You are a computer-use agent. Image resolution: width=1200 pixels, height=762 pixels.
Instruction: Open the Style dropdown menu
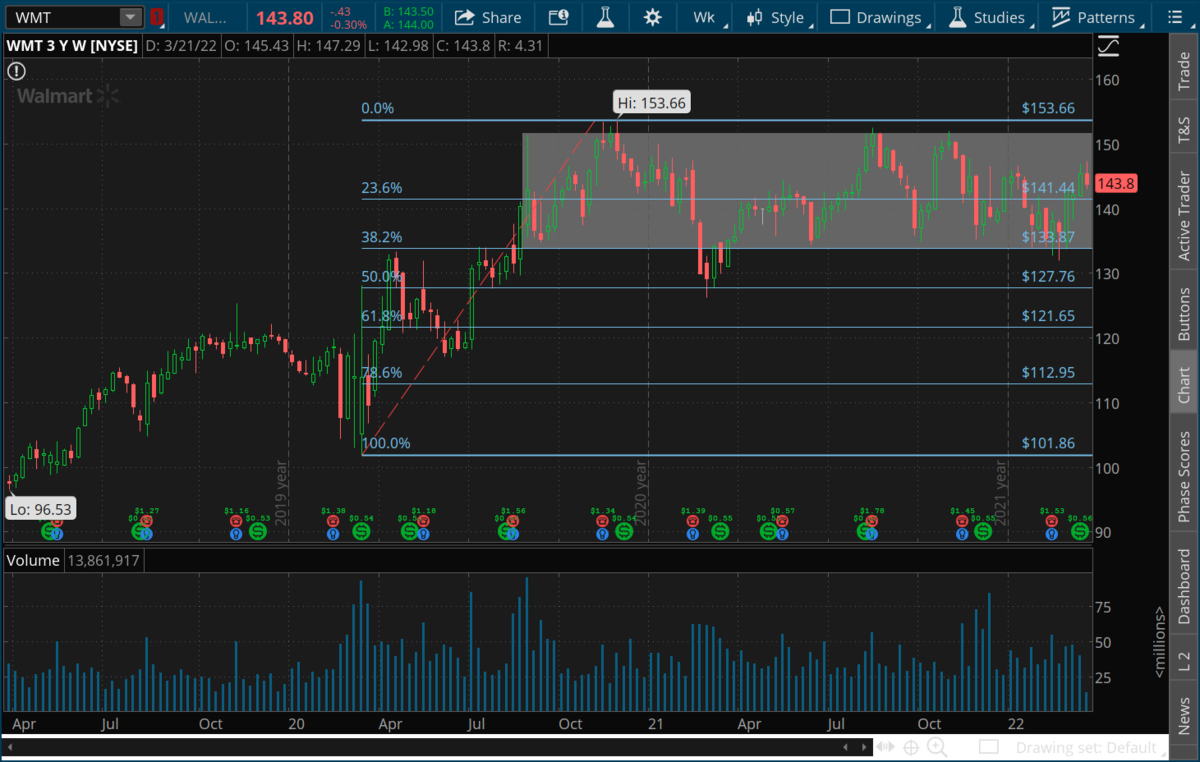pyautogui.click(x=775, y=17)
